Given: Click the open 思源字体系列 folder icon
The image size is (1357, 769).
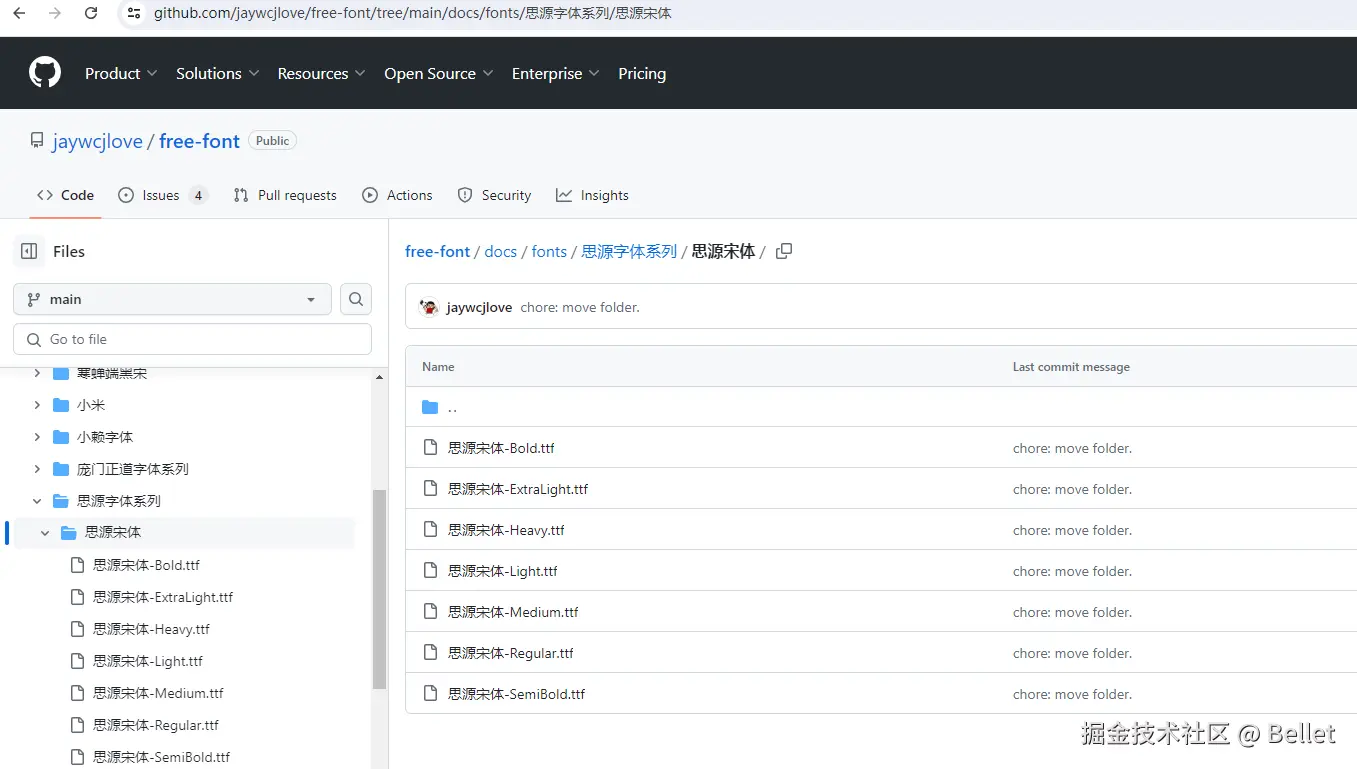Looking at the screenshot, I should tap(61, 501).
